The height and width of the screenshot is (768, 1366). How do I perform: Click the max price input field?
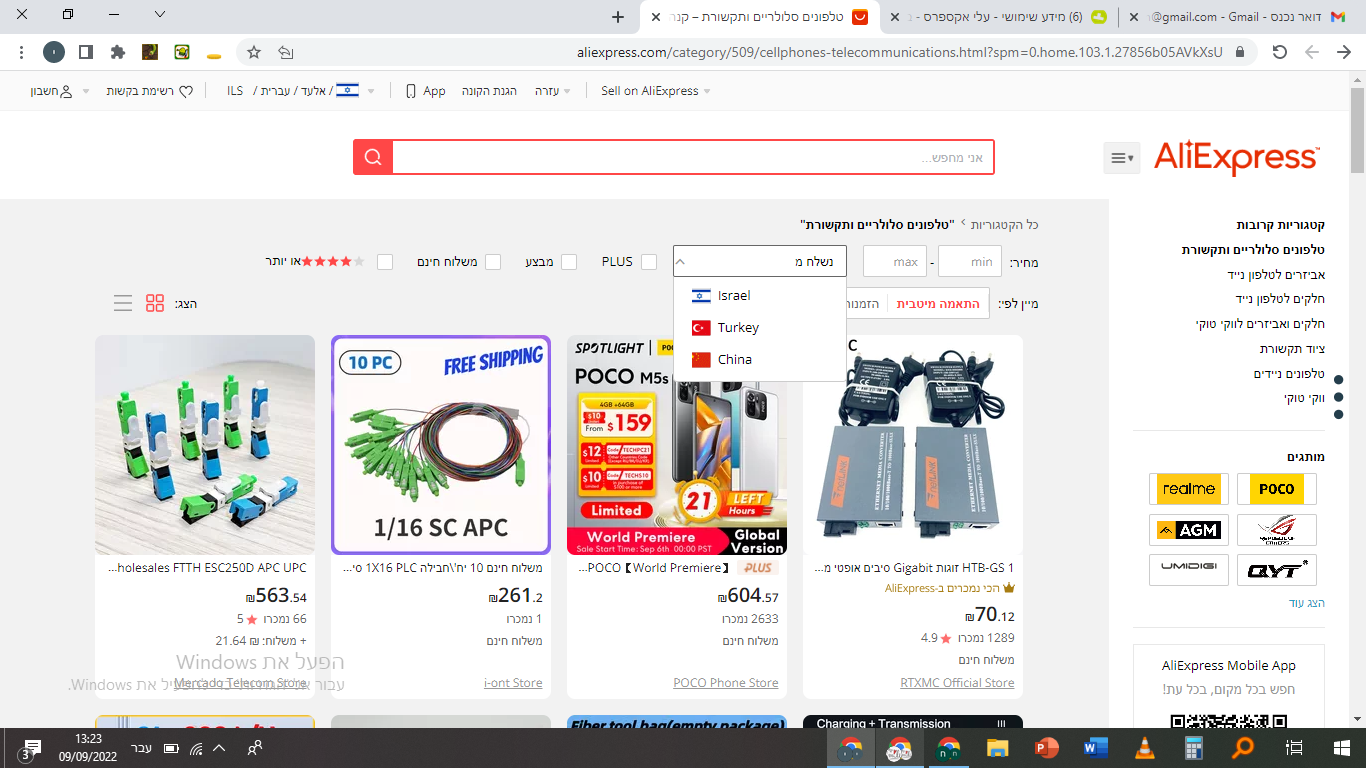(895, 262)
